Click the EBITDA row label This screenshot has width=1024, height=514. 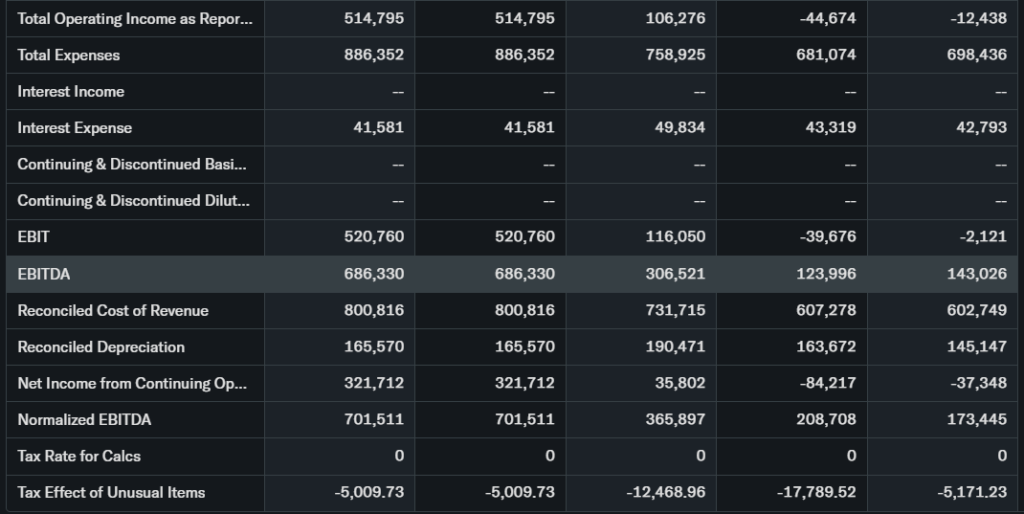[44, 273]
